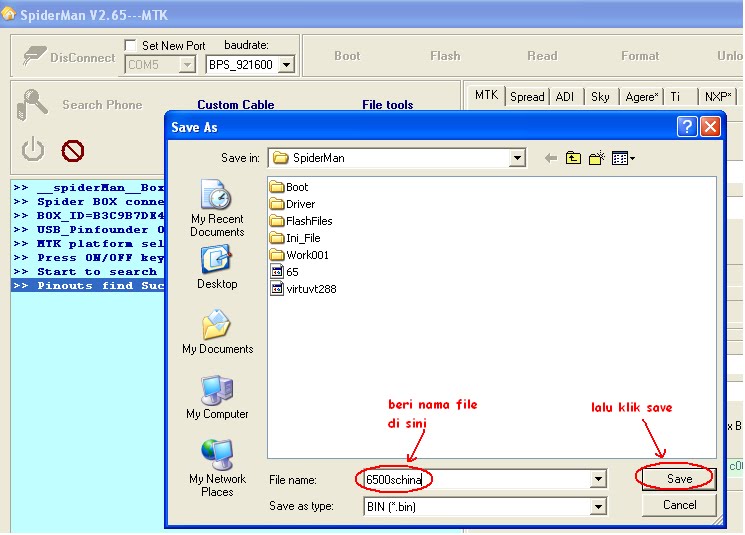Click the File tools link
The image size is (745, 535).
click(x=388, y=105)
